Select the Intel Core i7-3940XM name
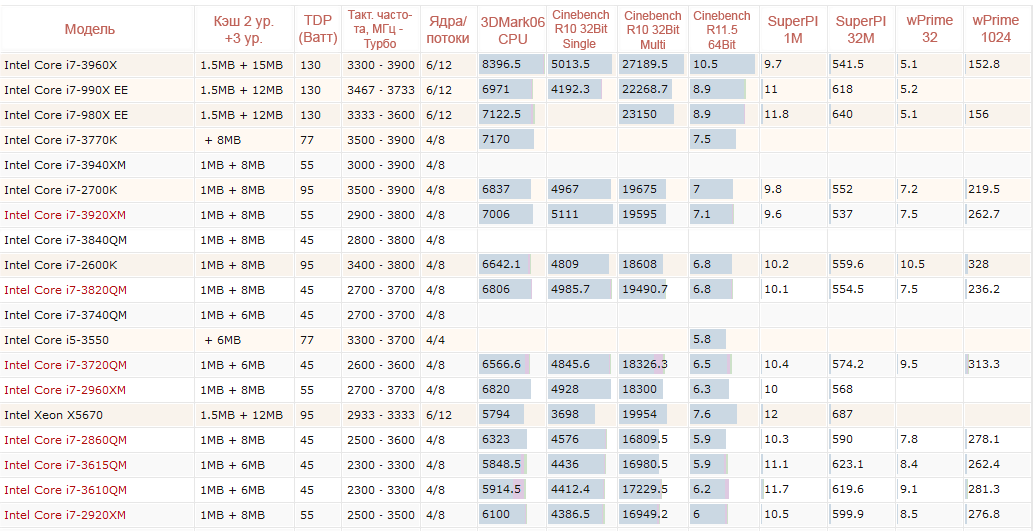 click(x=65, y=165)
